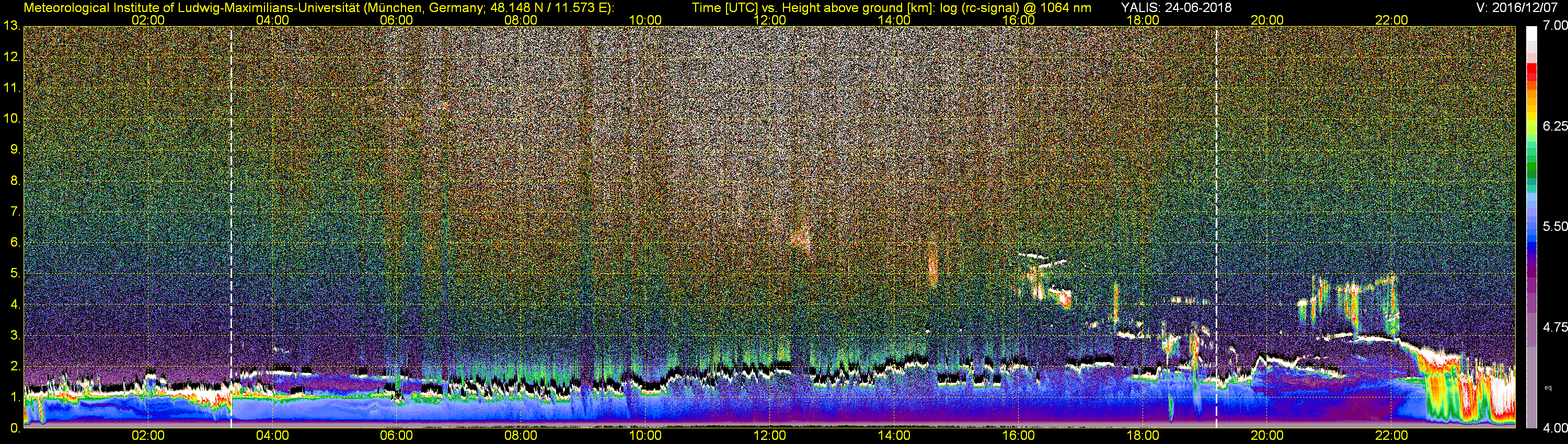
Task: Click the colorbar value 7.00
Action: (1554, 26)
